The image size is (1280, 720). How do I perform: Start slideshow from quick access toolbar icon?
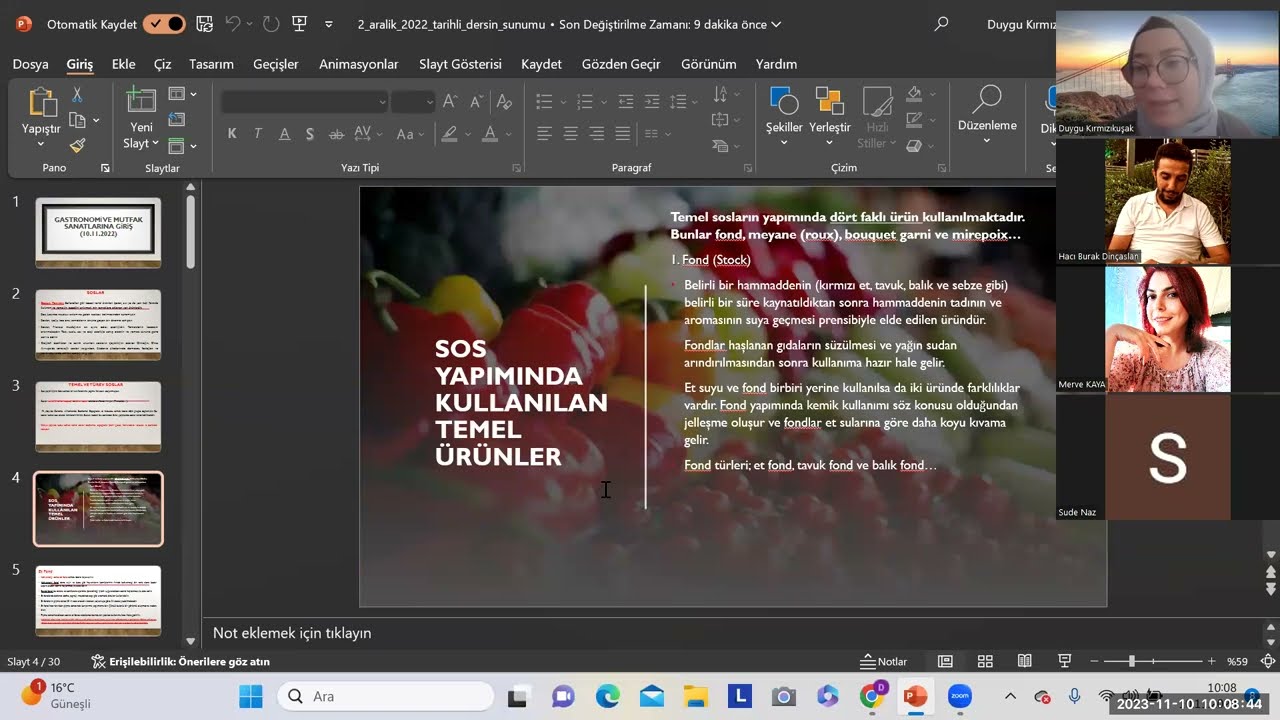click(x=299, y=24)
